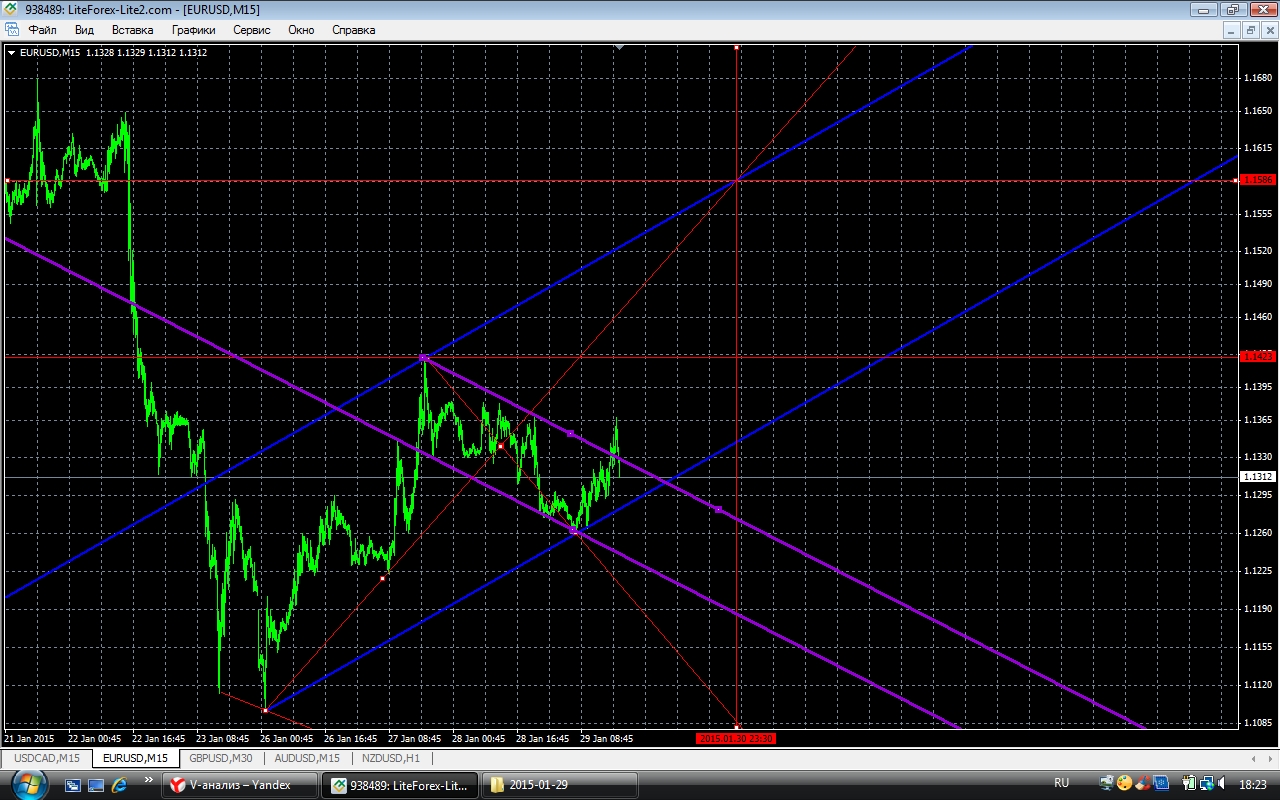Screen dimensions: 1280x800
Task: Click the red vertical line date label
Action: 736,738
